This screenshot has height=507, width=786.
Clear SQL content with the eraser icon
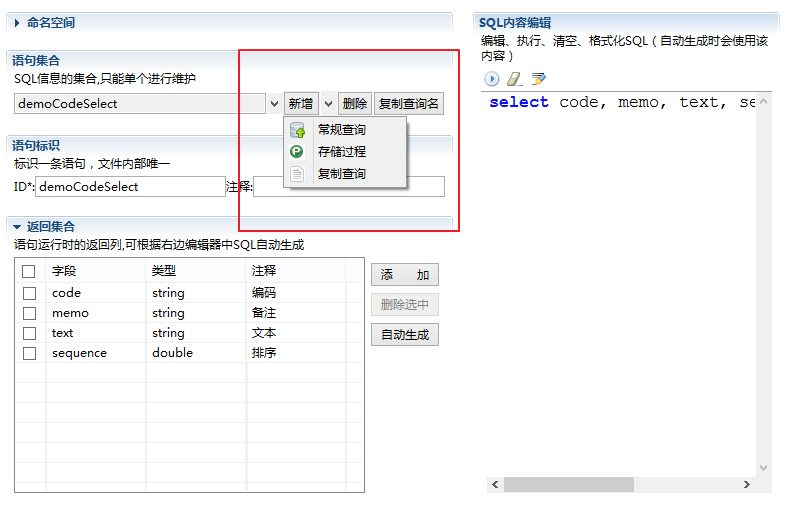[x=515, y=79]
